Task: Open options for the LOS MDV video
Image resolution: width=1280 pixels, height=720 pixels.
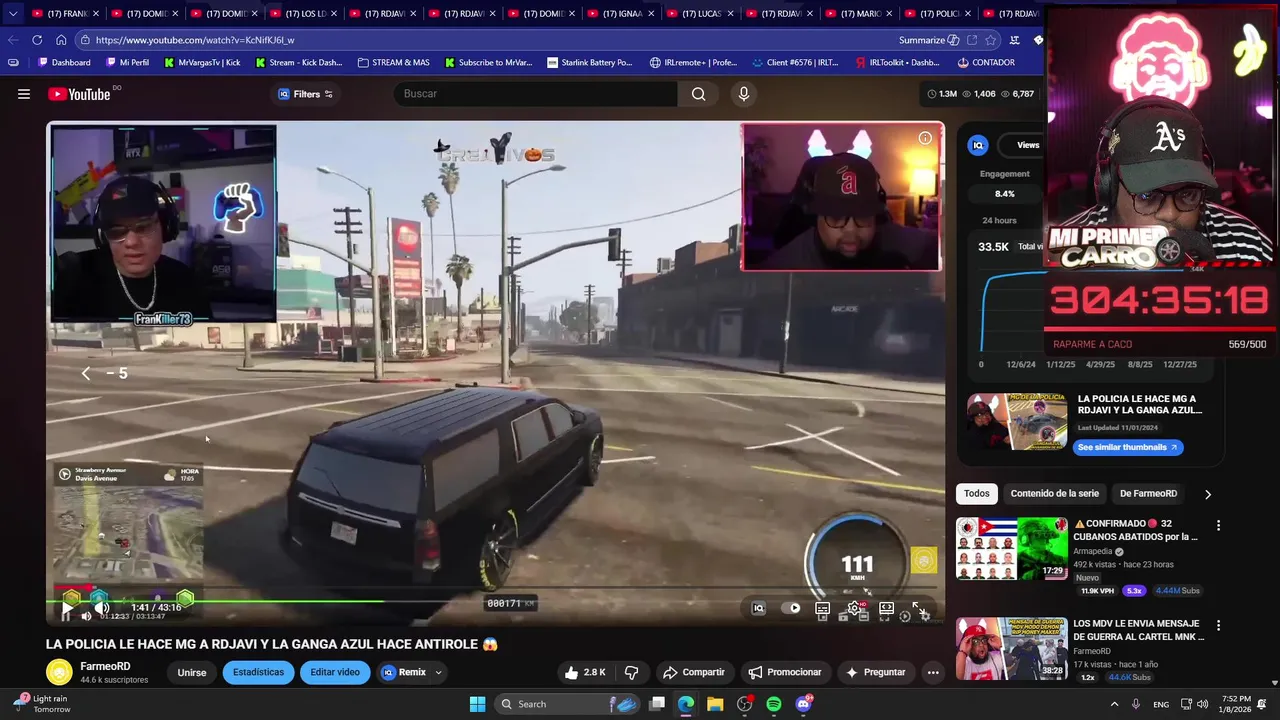Action: click(1218, 625)
